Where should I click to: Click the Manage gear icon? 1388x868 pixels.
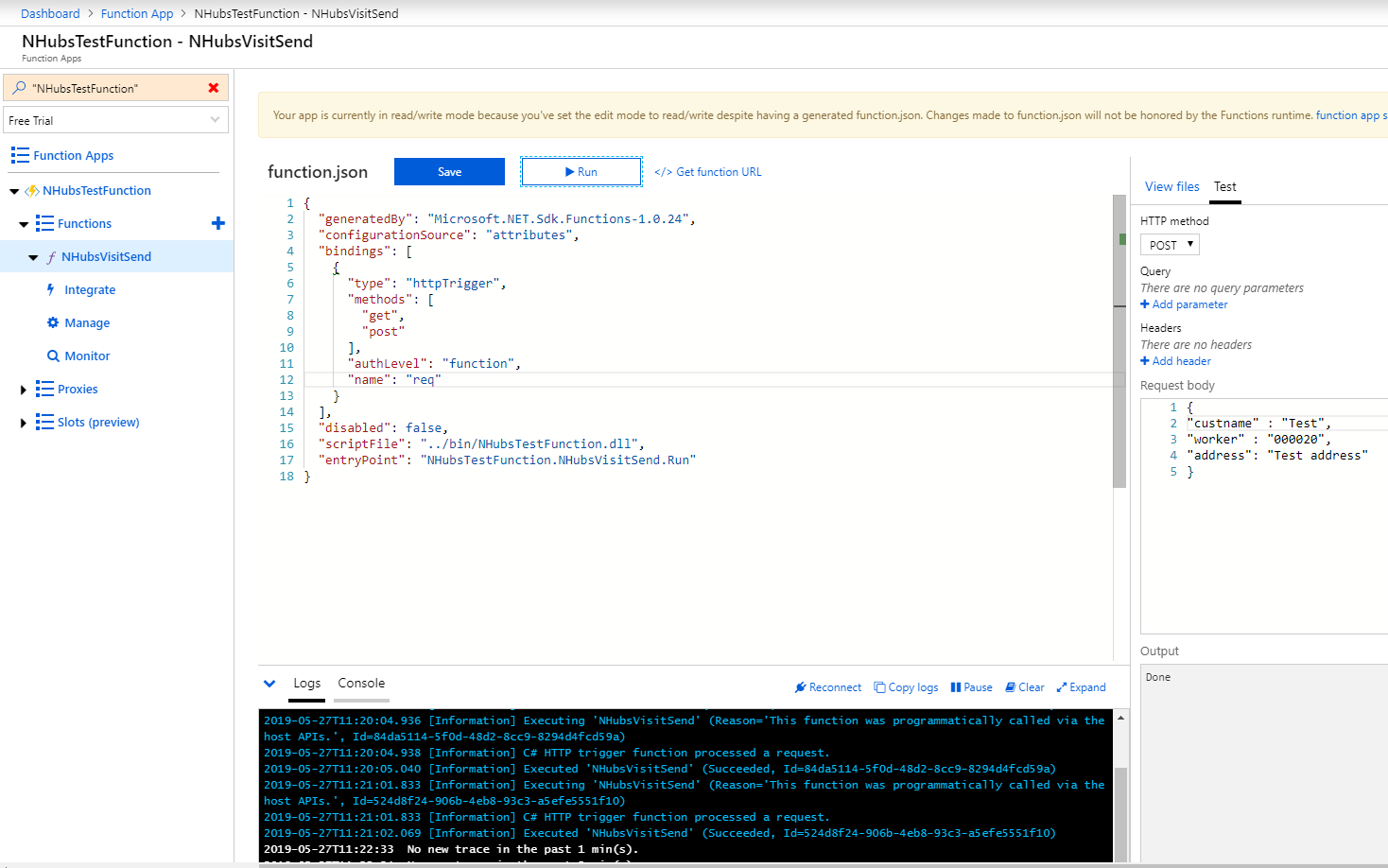pyautogui.click(x=53, y=322)
